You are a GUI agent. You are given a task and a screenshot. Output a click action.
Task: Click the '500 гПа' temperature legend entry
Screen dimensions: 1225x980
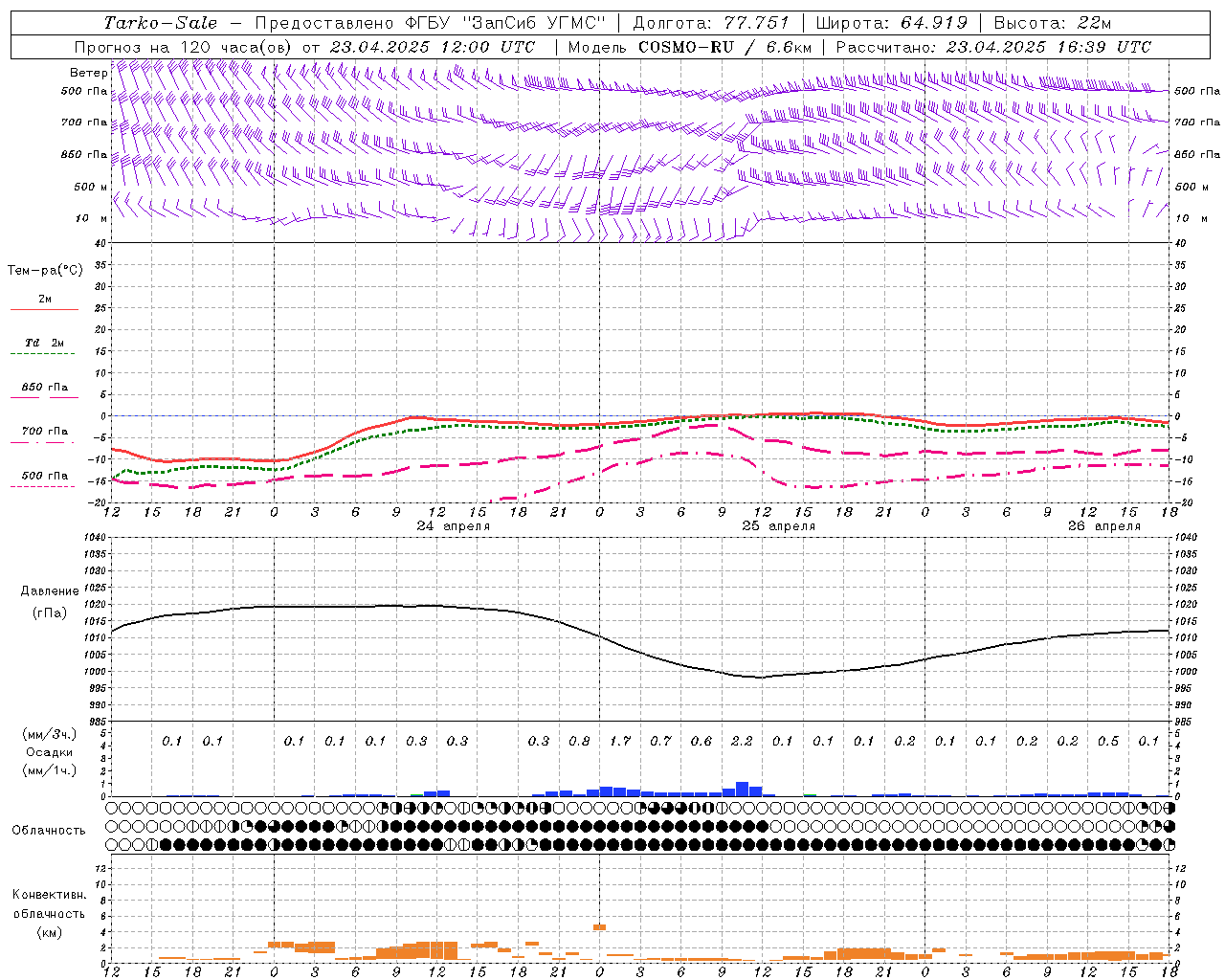coord(45,476)
